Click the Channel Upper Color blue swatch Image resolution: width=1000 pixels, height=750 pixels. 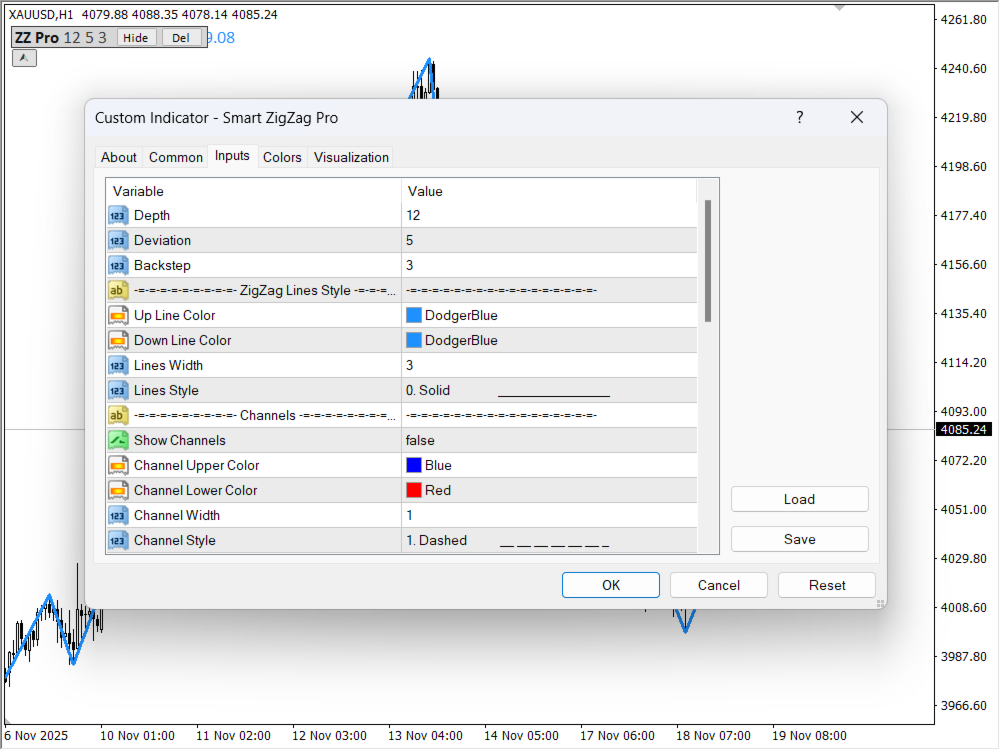pyautogui.click(x=414, y=466)
